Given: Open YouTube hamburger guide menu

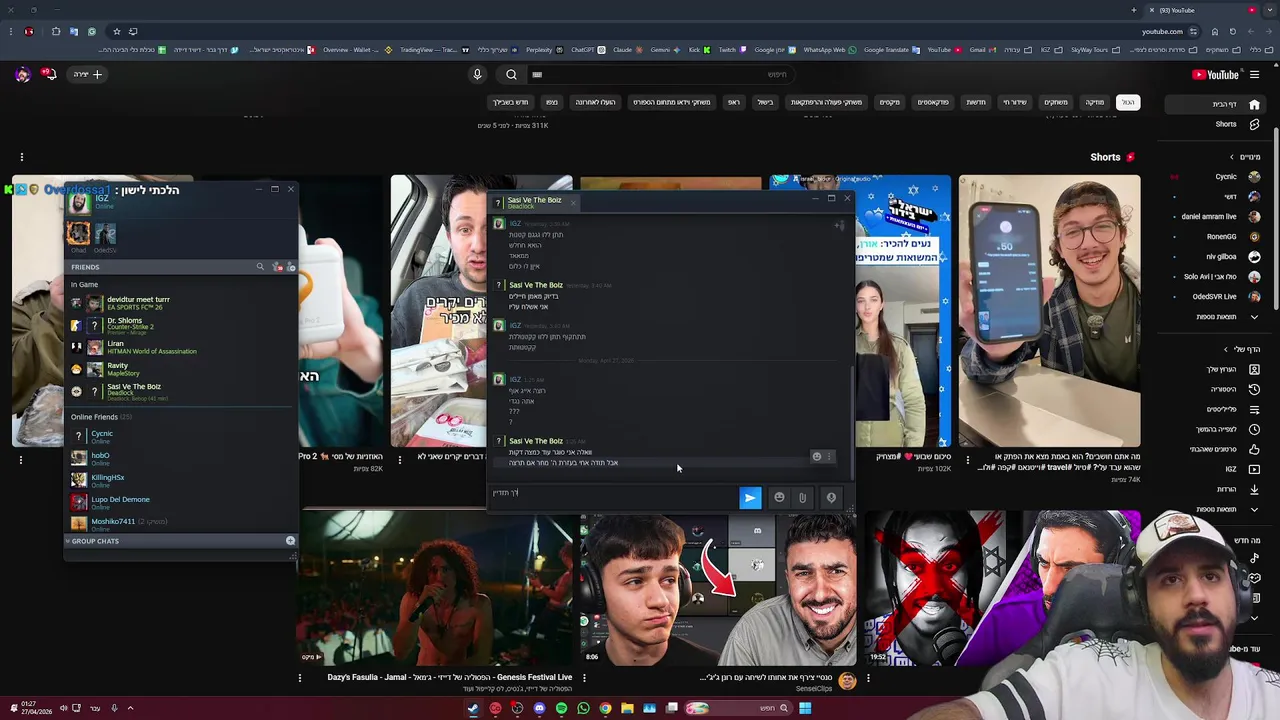Looking at the screenshot, I should pyautogui.click(x=1255, y=74).
